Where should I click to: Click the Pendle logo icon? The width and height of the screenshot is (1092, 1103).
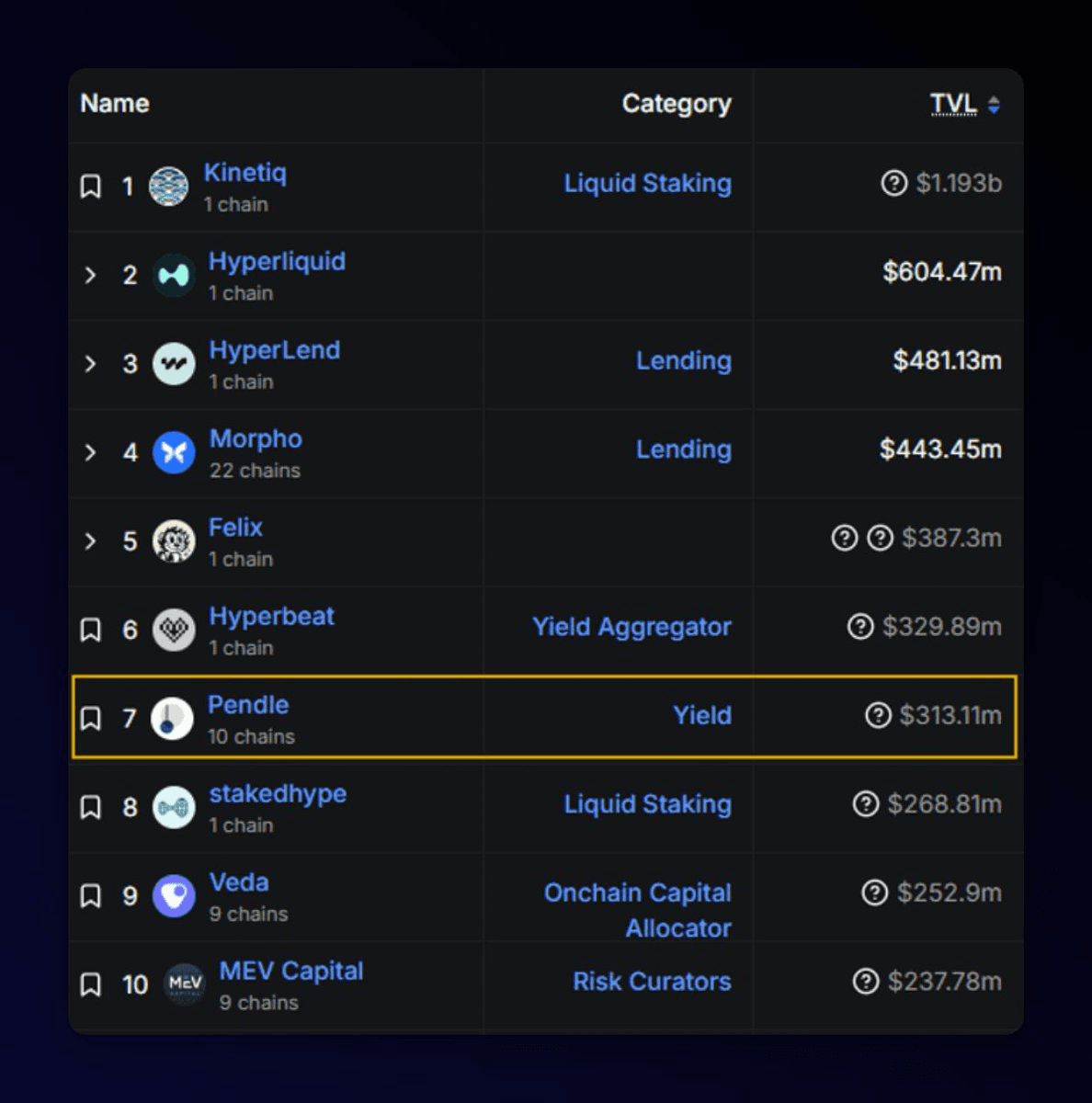[x=172, y=718]
